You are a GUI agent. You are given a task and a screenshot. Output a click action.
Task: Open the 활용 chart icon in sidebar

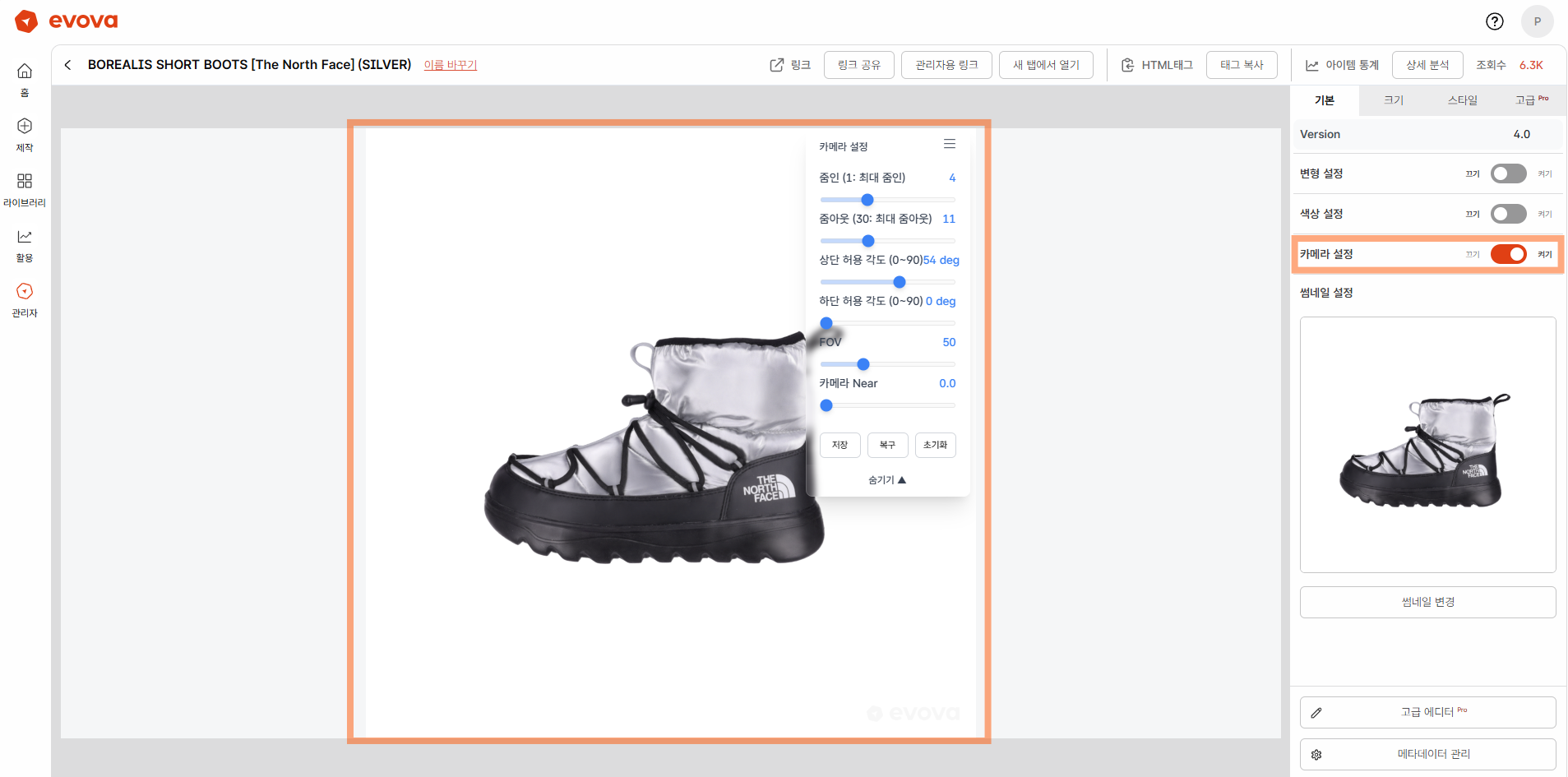coord(25,237)
